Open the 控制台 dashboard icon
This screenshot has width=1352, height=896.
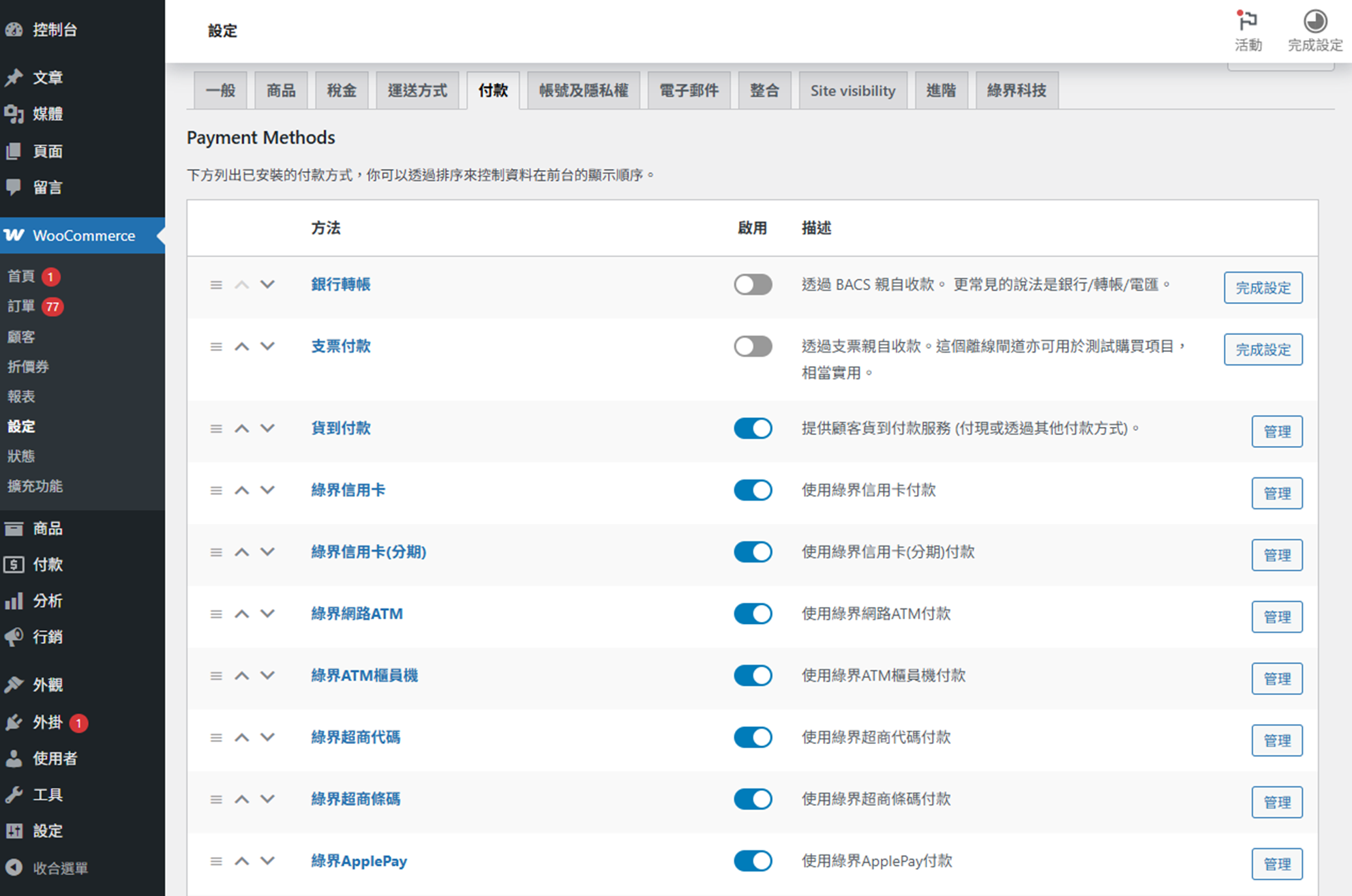(14, 30)
